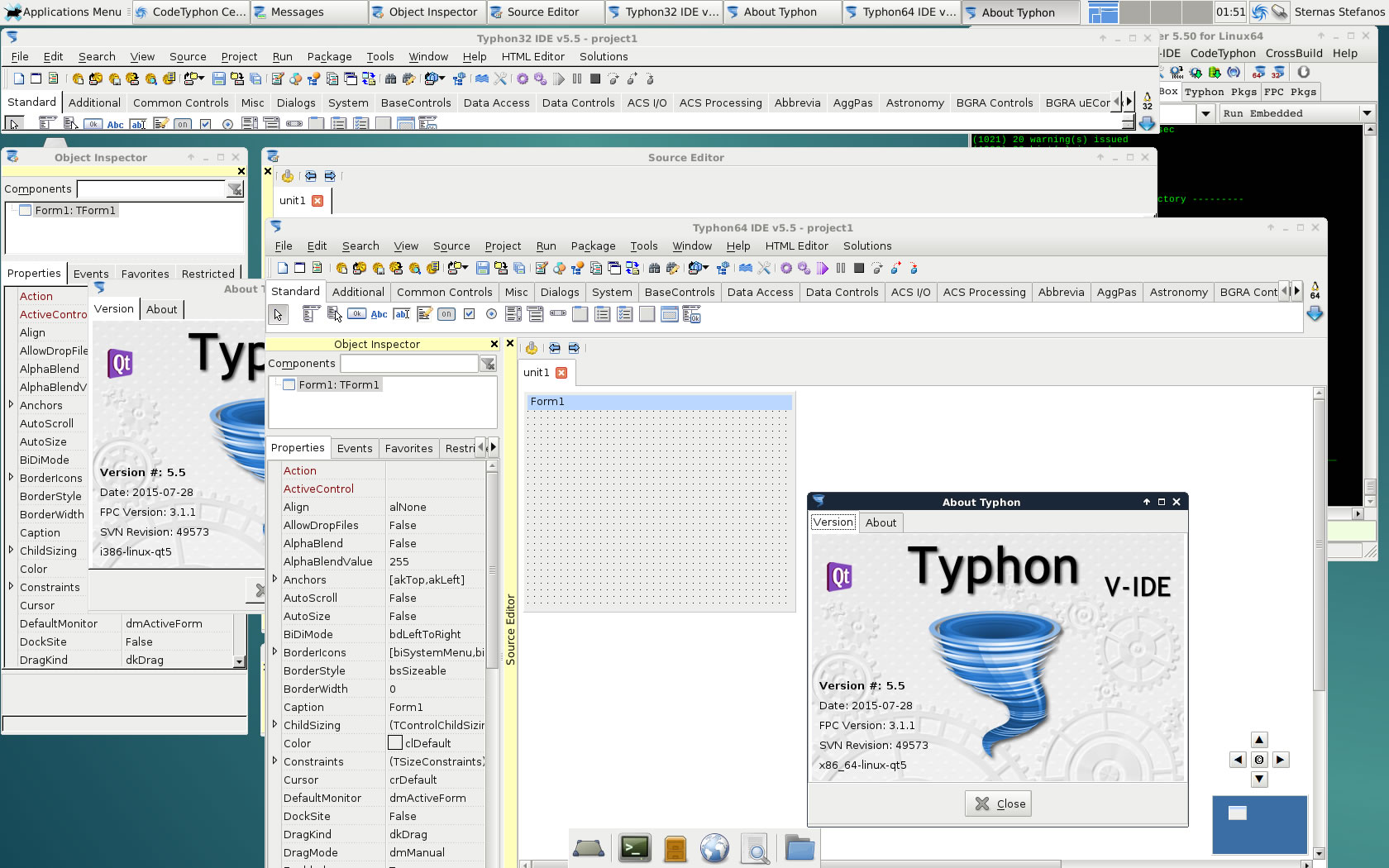The width and height of the screenshot is (1389, 868).
Task: Click binoculars Find icon in Typhon64 toolbar
Action: point(655,268)
